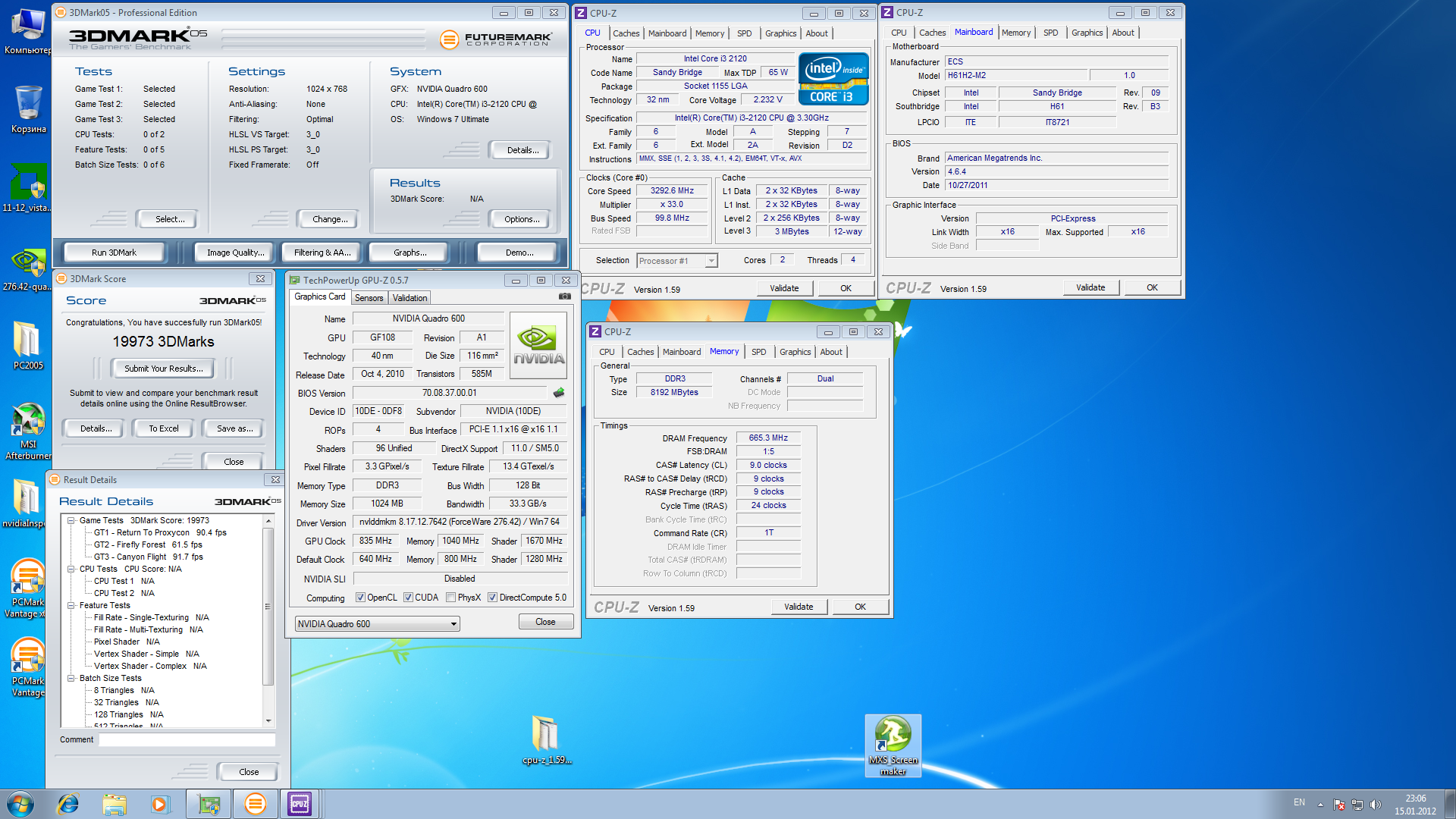Viewport: 1456px width, 819px height.
Task: Collapse Feature Tests tree node
Action: tap(71, 606)
